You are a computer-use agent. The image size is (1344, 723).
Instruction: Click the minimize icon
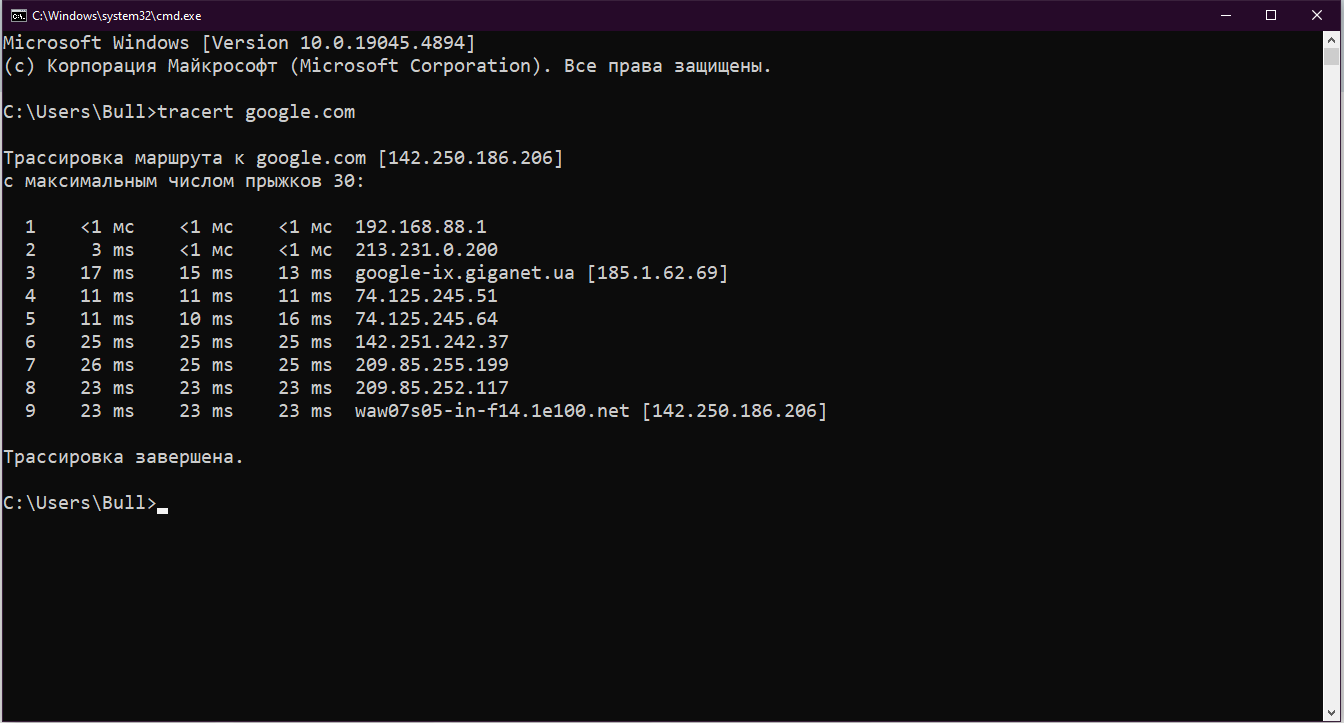click(1226, 15)
